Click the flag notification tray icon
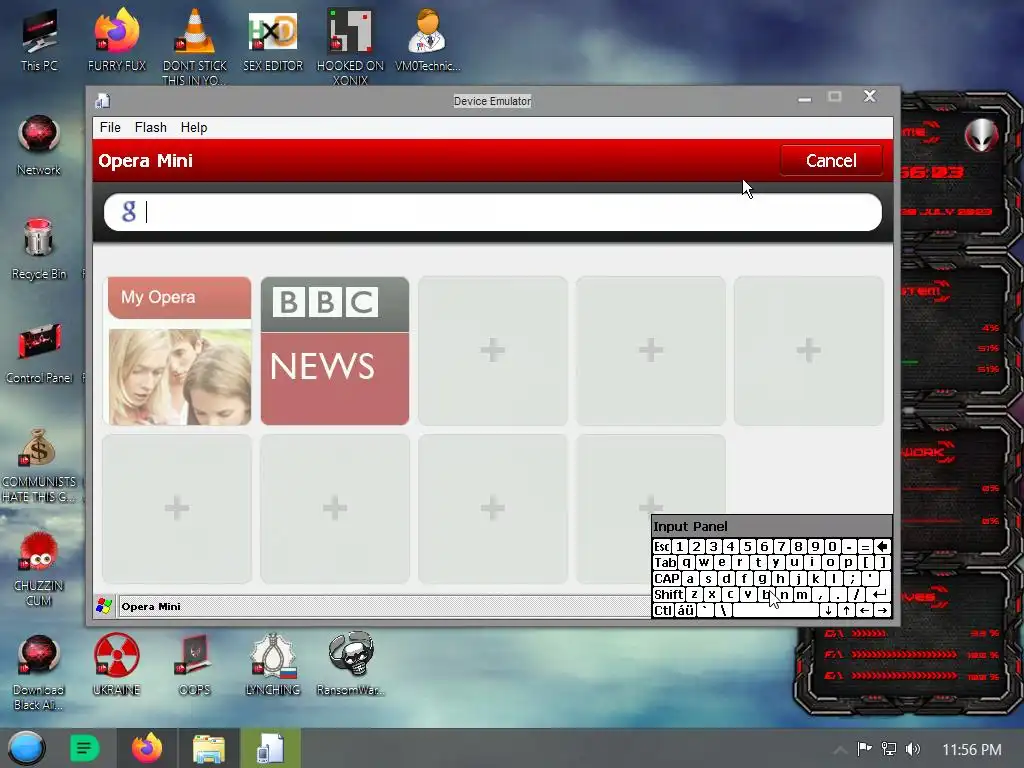Screen dimensions: 1024x768 (x=864, y=749)
